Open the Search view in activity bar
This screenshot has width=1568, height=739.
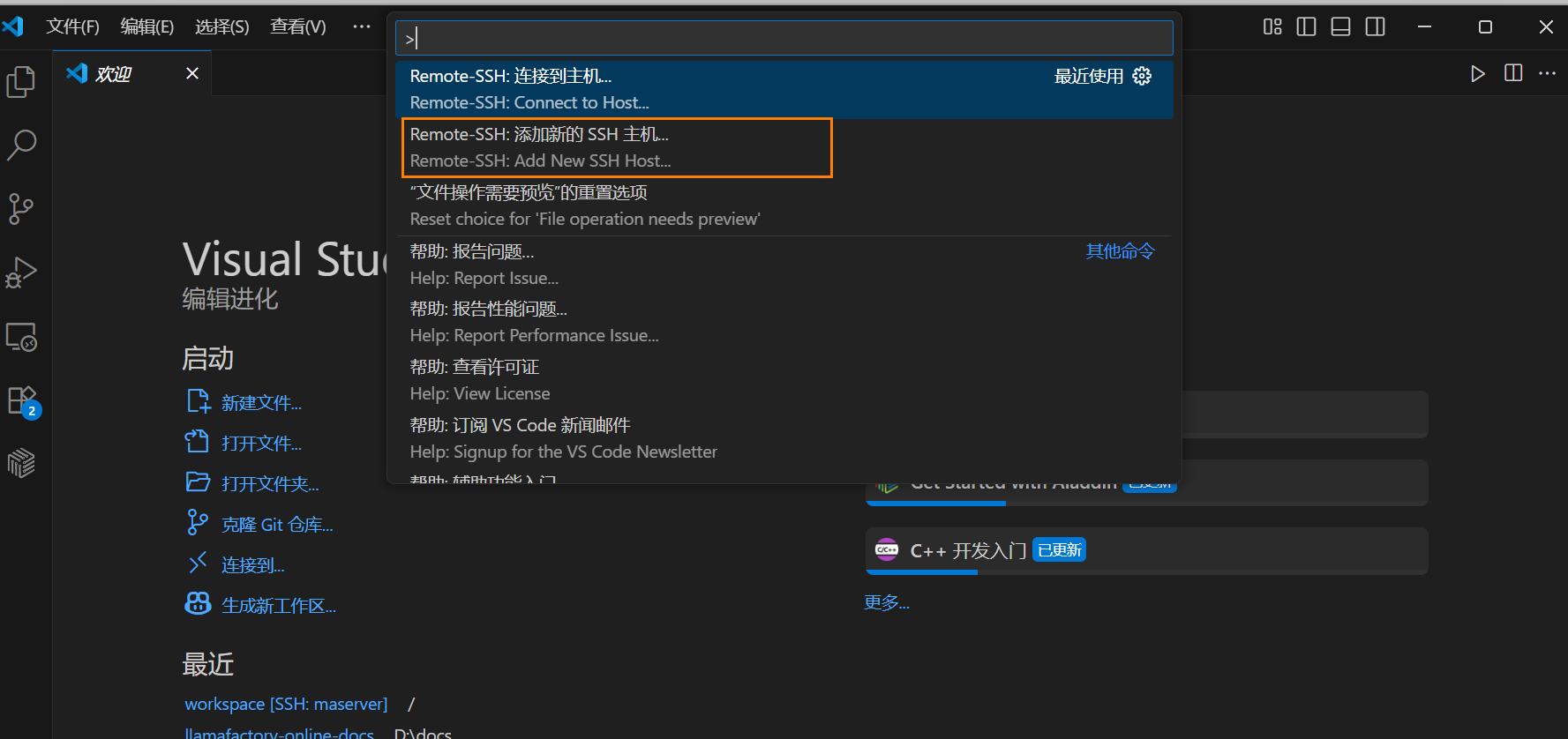(x=21, y=146)
